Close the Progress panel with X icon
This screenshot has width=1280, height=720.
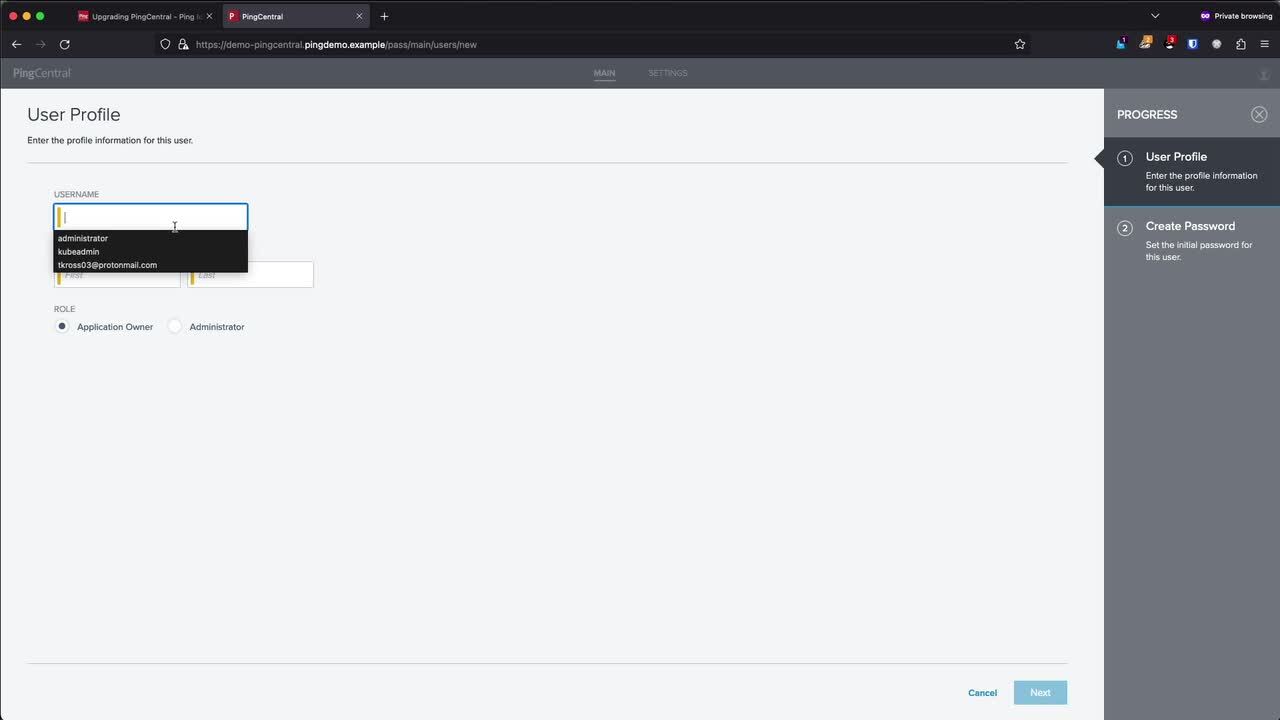pyautogui.click(x=1259, y=114)
